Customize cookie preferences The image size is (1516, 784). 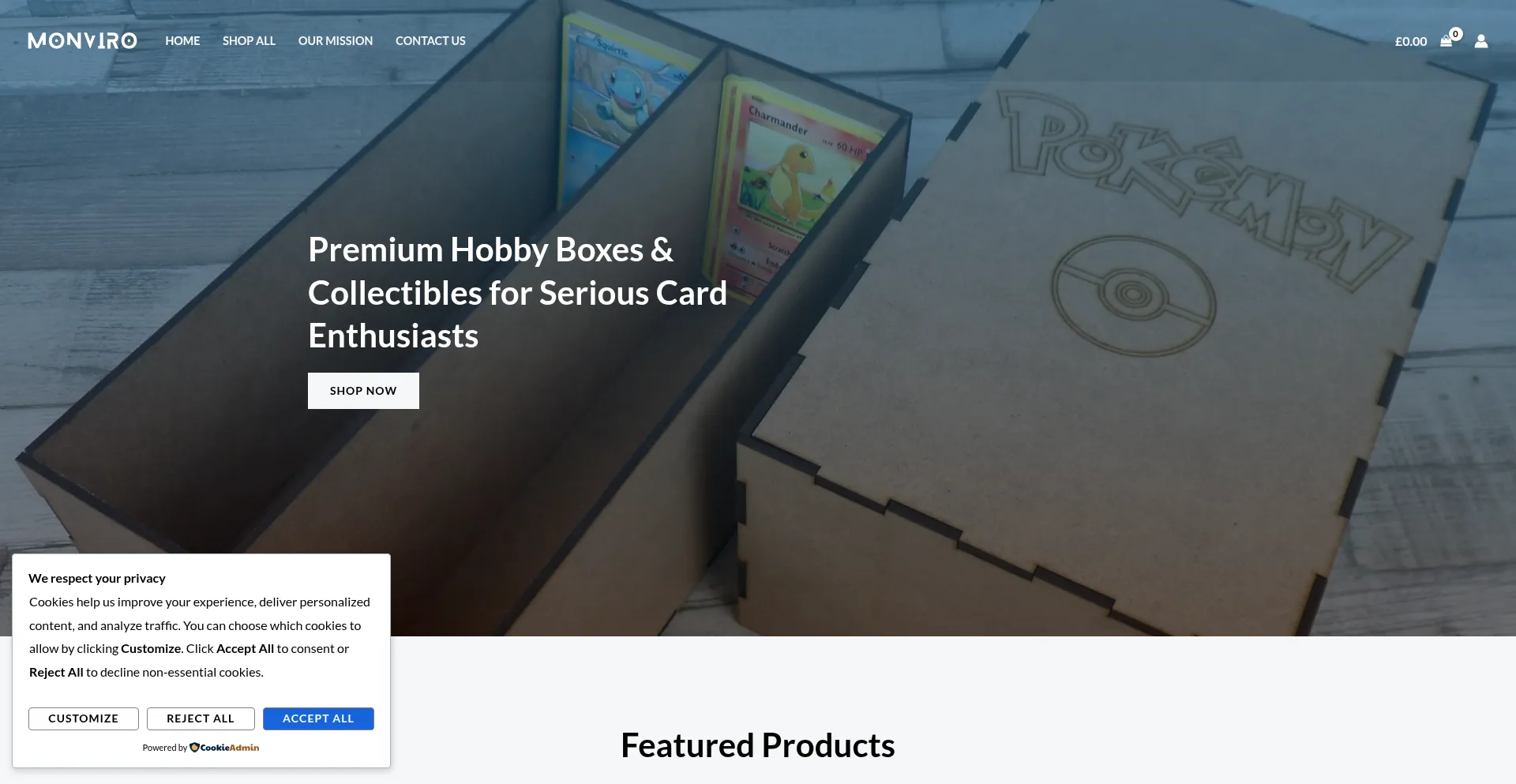(x=84, y=718)
